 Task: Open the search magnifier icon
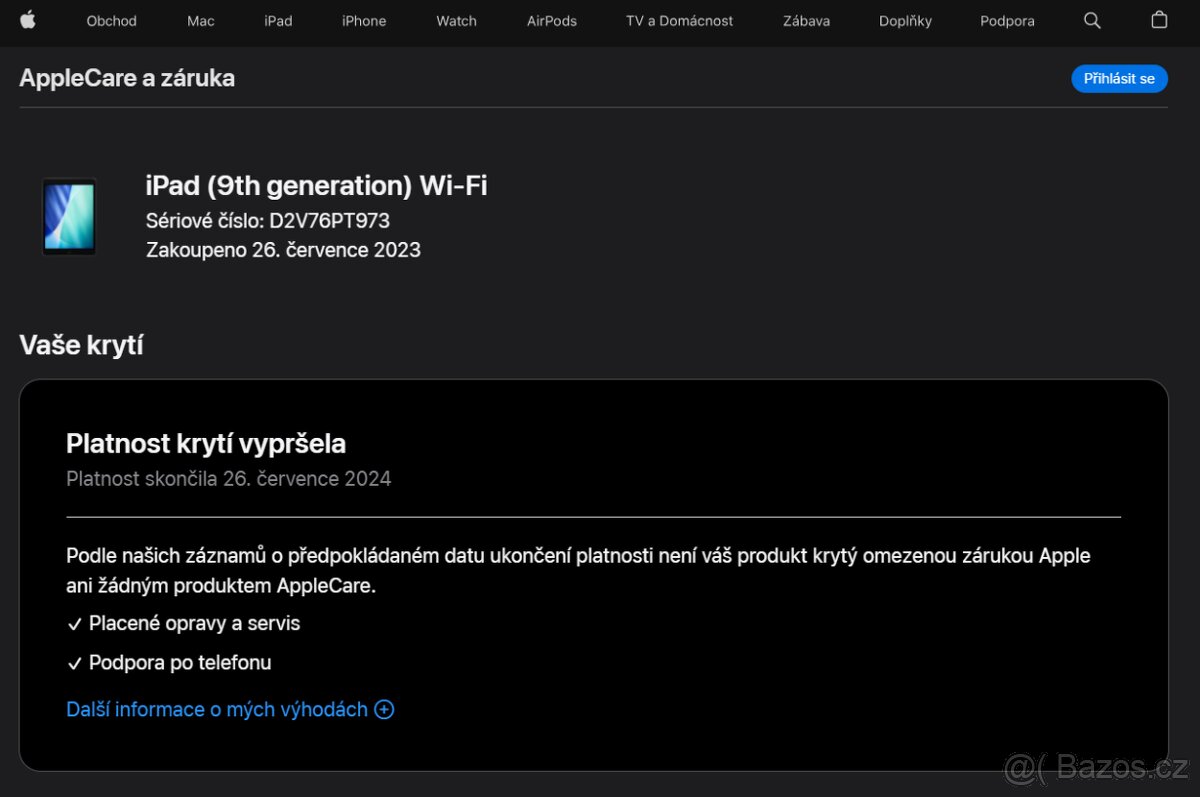1092,20
